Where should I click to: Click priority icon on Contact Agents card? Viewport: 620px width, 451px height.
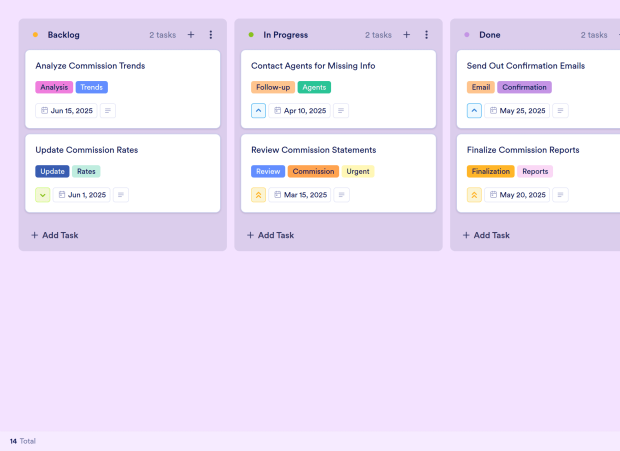[258, 111]
